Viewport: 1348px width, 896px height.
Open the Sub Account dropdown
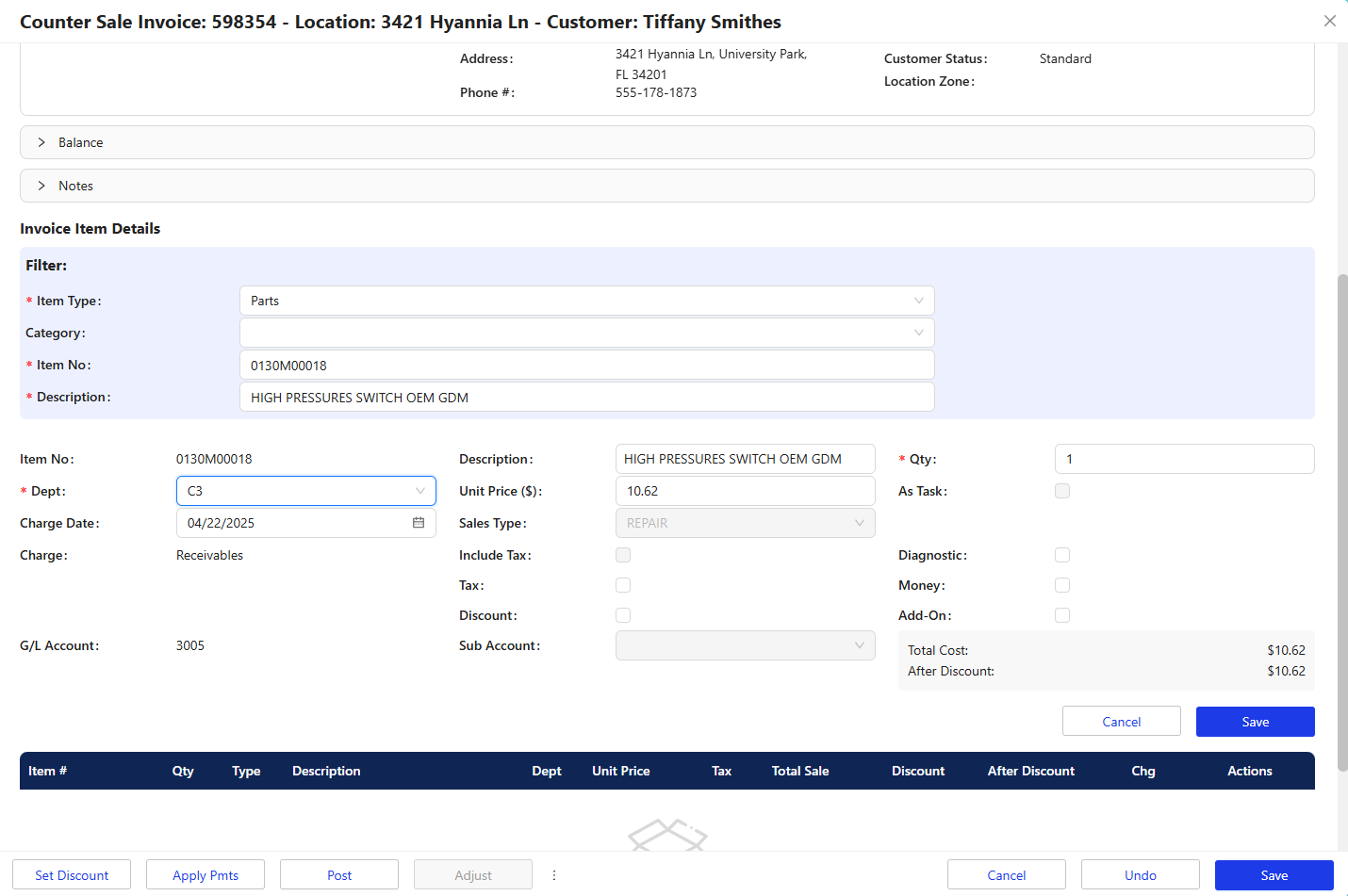(x=746, y=645)
